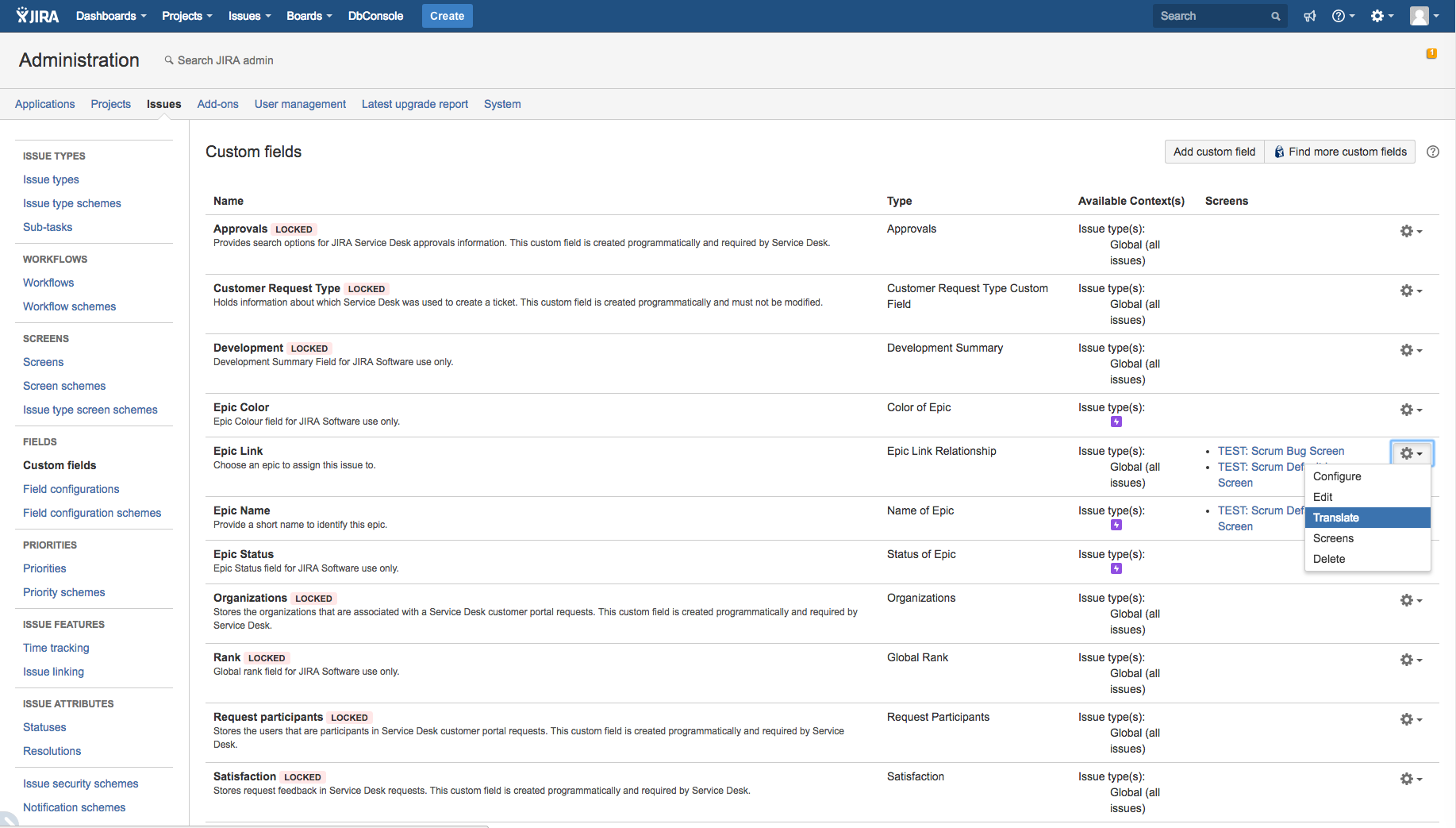The width and height of the screenshot is (1456, 828).
Task: Switch to the Projects admin tab
Action: point(110,104)
